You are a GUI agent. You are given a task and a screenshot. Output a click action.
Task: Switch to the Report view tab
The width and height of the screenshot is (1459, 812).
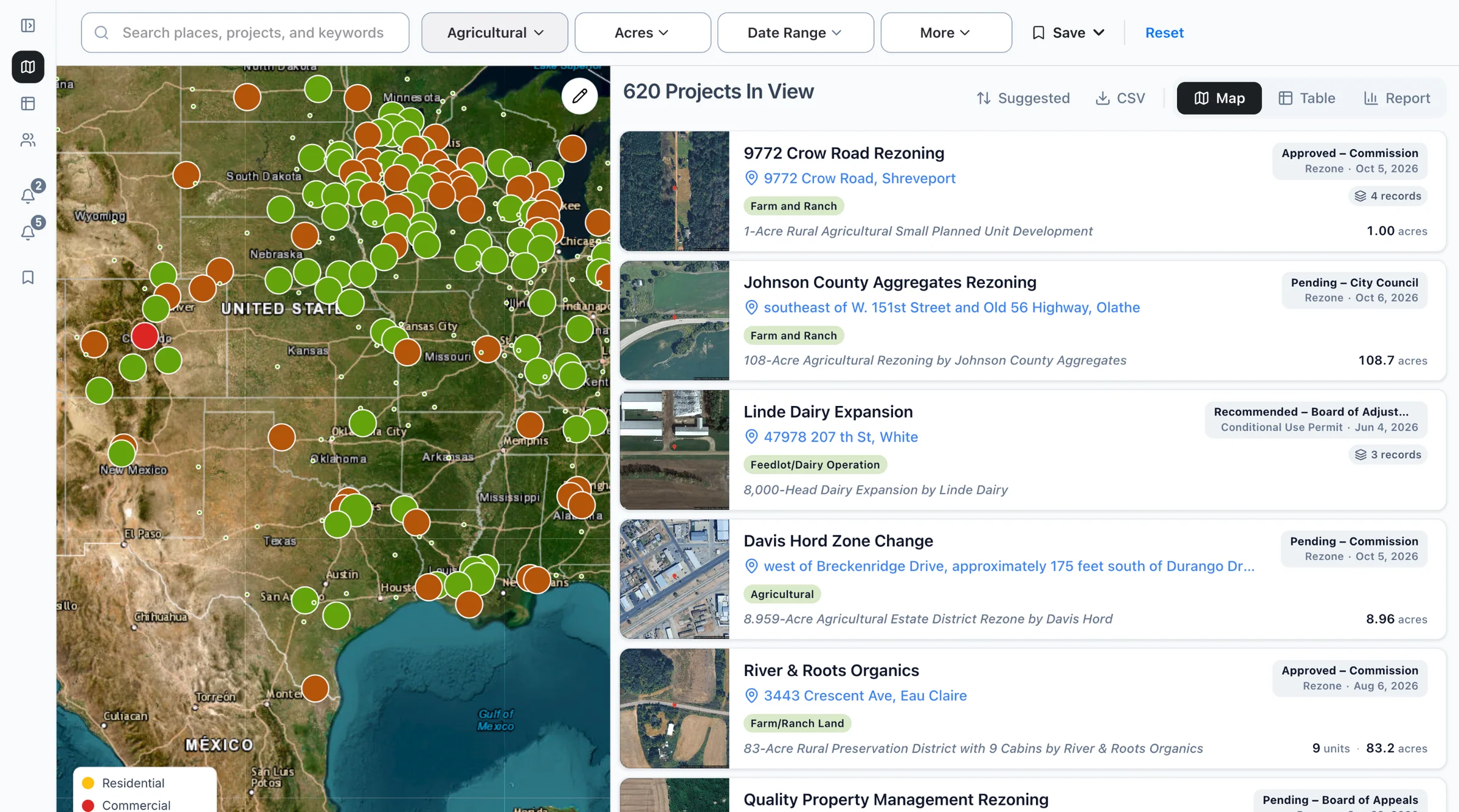(1397, 98)
